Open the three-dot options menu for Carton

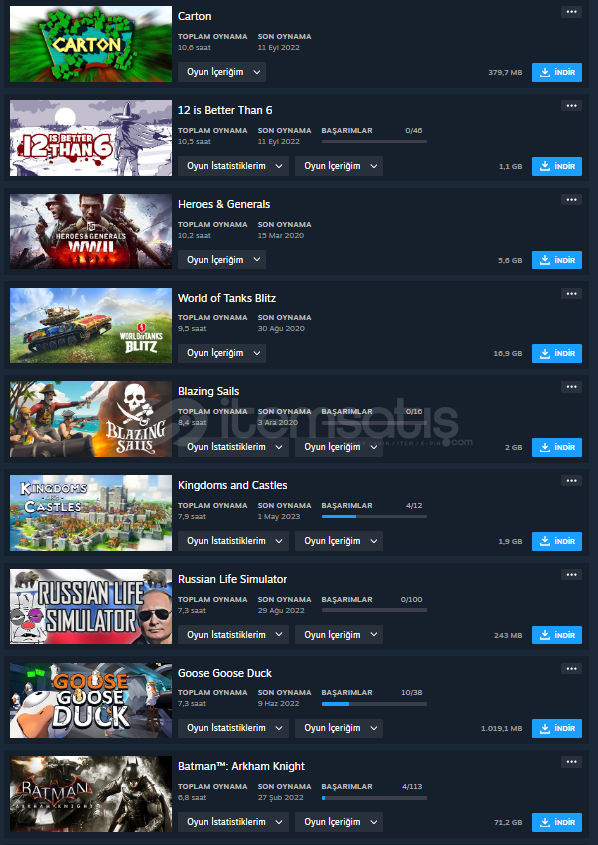point(571,12)
